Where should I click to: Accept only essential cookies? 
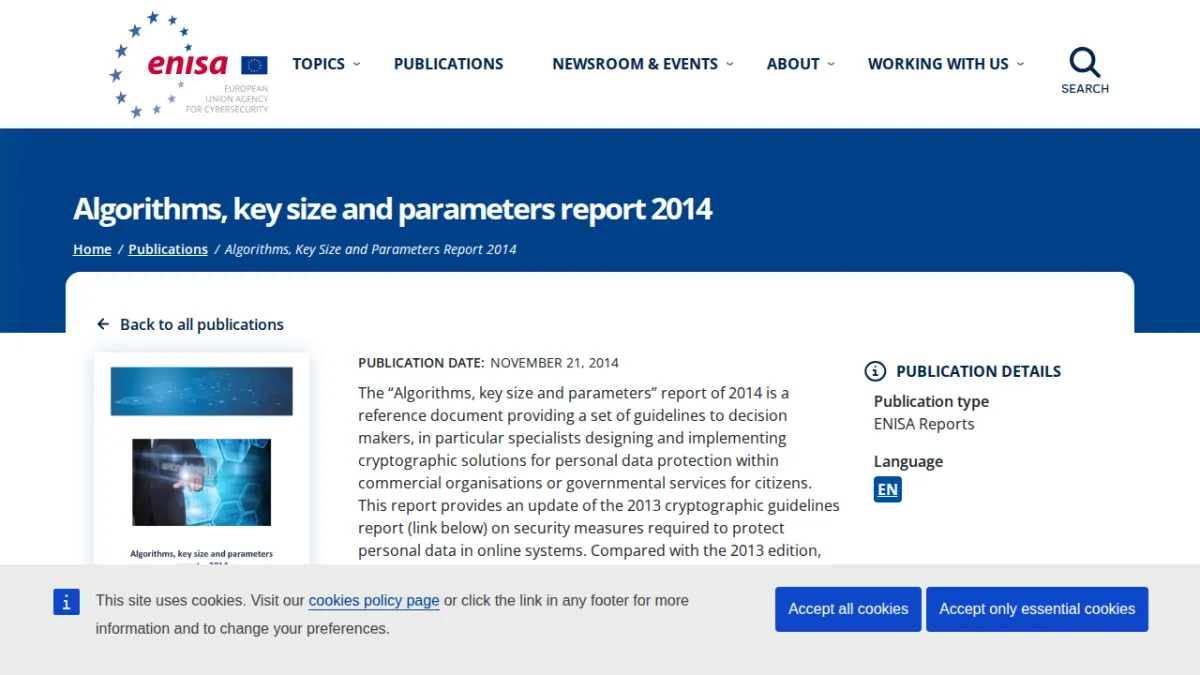[x=1037, y=609]
